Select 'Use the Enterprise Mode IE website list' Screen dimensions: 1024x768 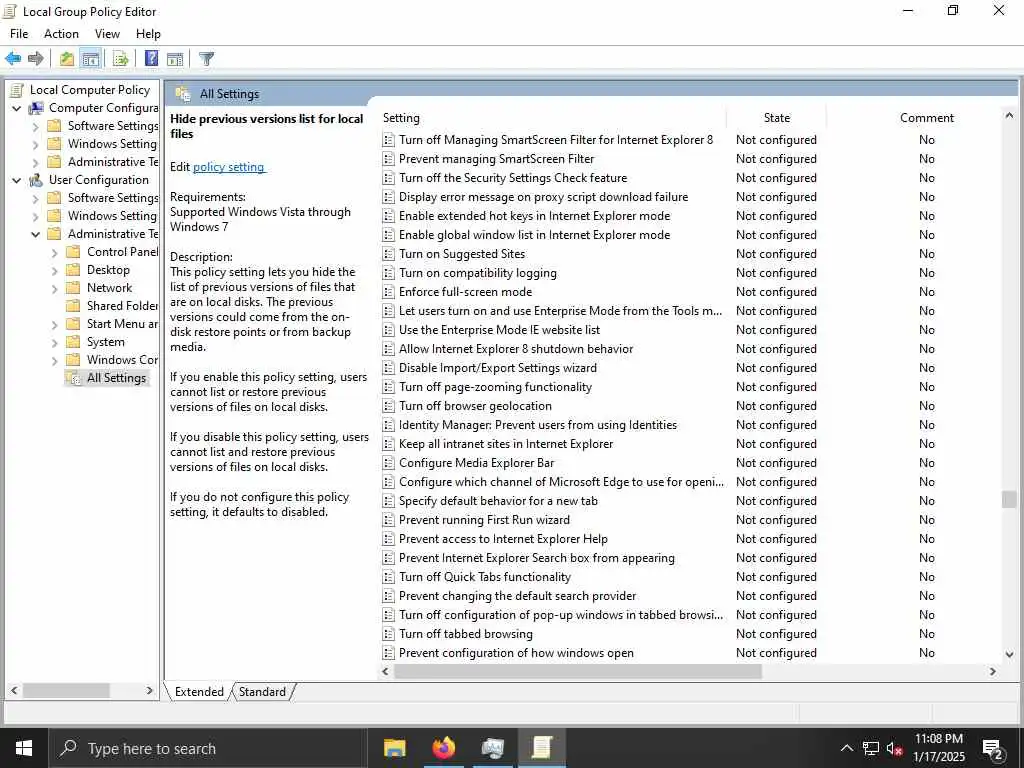tap(500, 330)
